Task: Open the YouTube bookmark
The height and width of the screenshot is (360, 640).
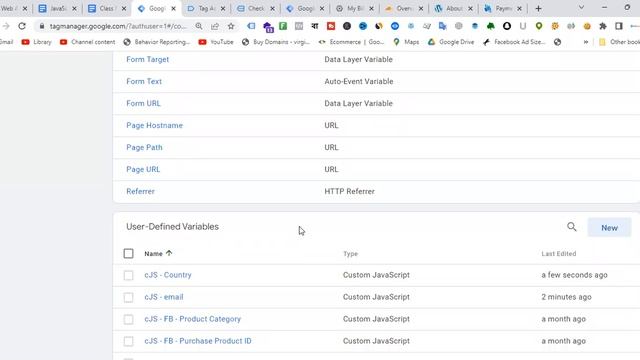Action: pos(216,42)
